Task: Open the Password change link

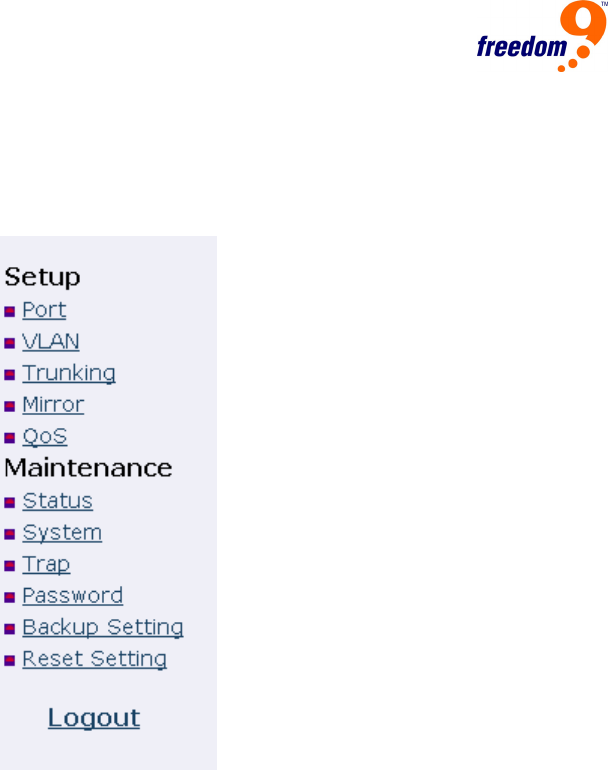Action: click(x=72, y=596)
